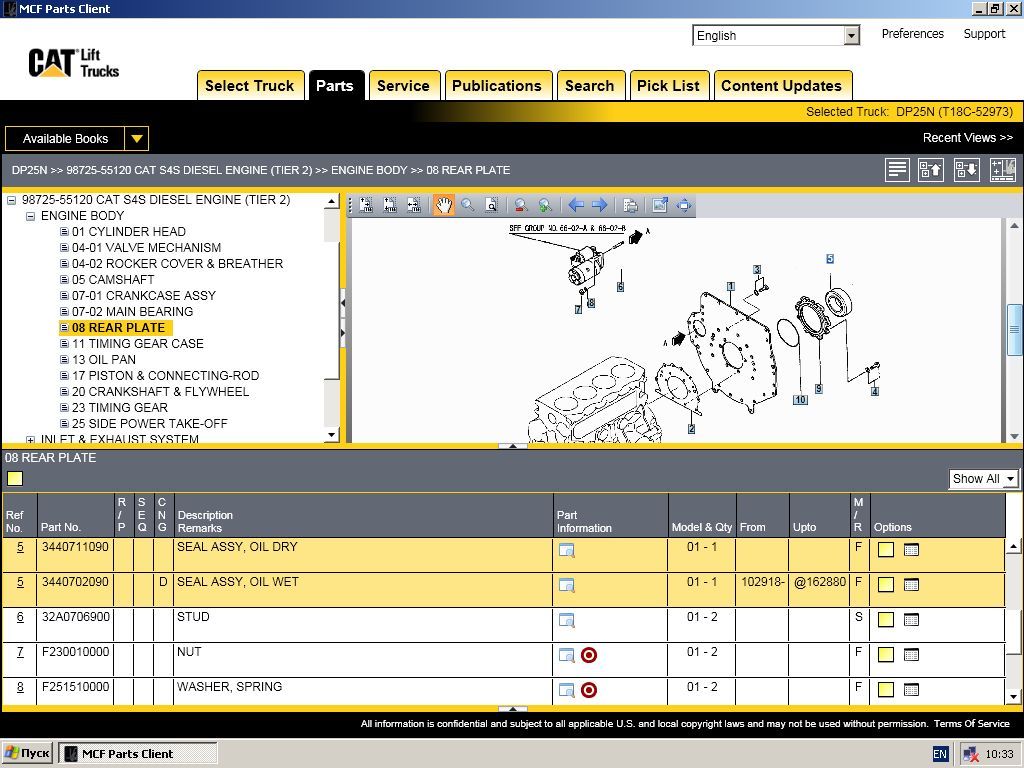Select the pan hand tool in diagram toolbar
1024x768 pixels.
[x=443, y=205]
